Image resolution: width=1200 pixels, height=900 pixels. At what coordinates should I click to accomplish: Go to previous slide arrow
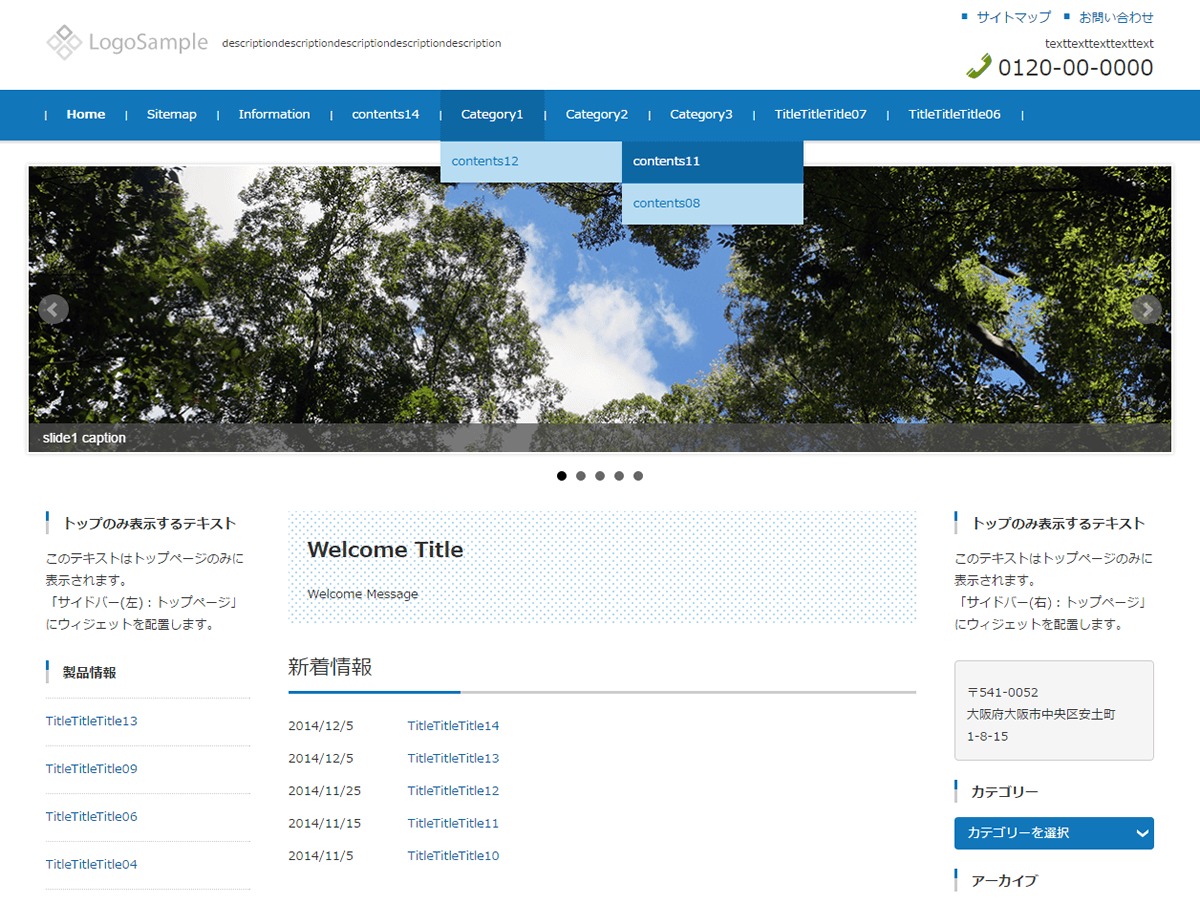pos(54,309)
